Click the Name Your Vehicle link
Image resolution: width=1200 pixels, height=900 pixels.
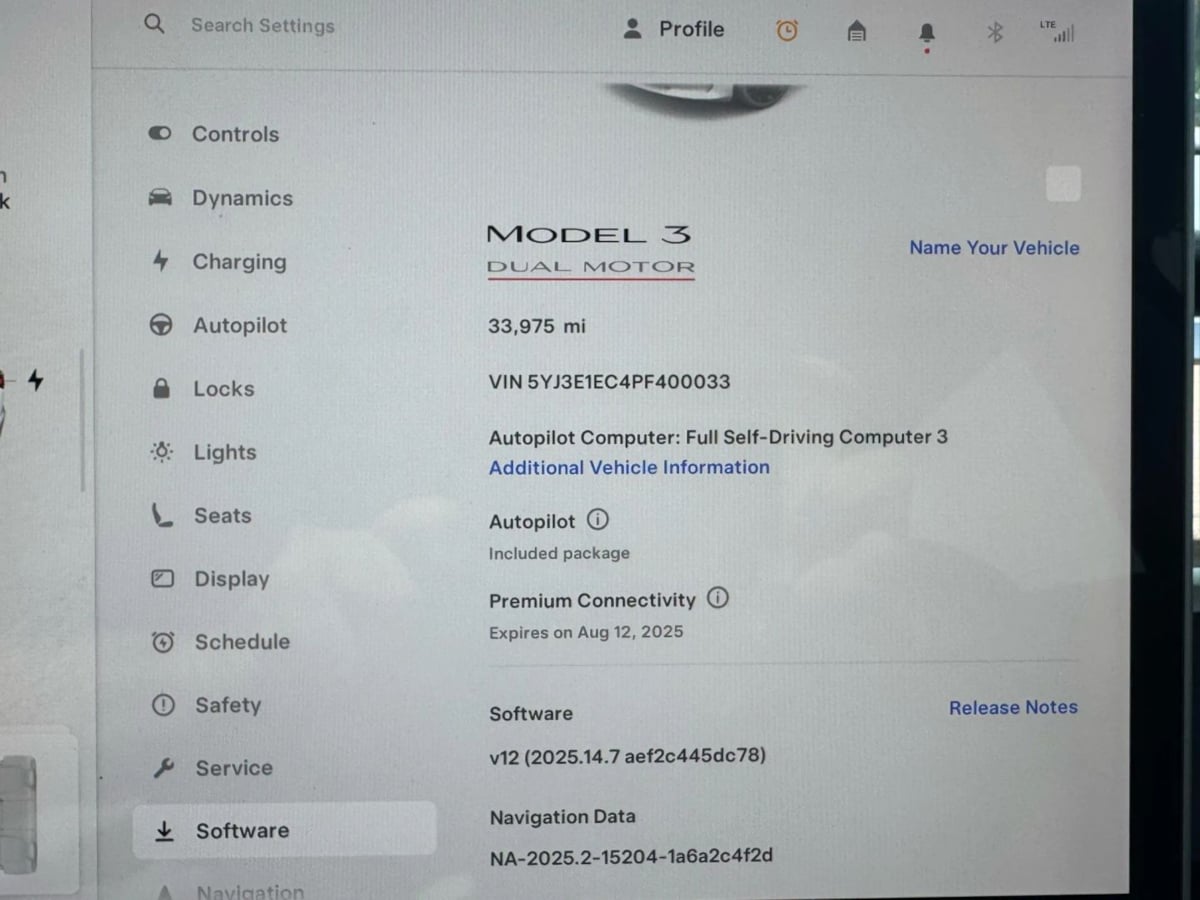click(994, 248)
